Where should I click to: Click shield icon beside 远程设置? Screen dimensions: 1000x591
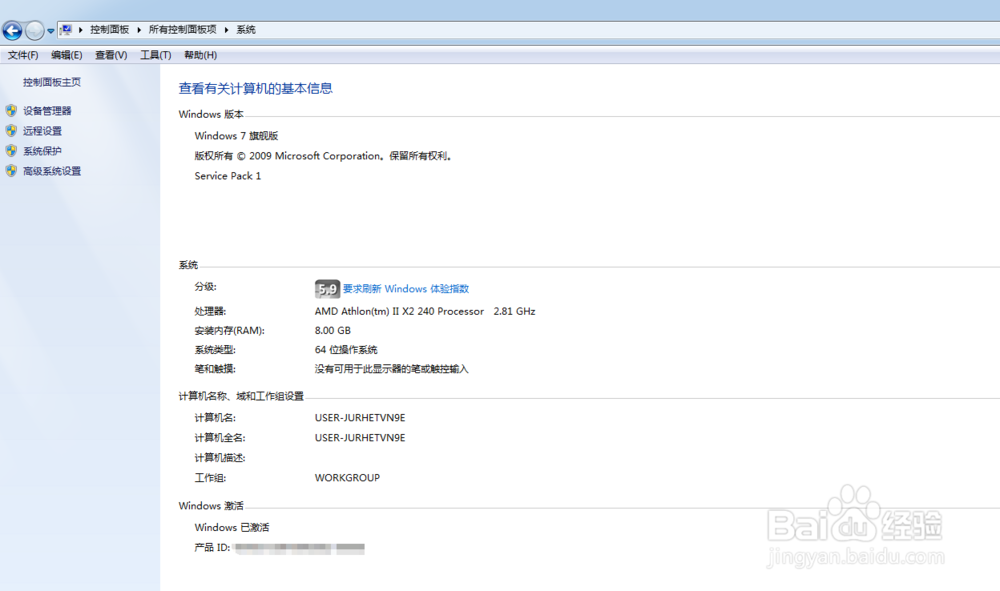(11, 131)
